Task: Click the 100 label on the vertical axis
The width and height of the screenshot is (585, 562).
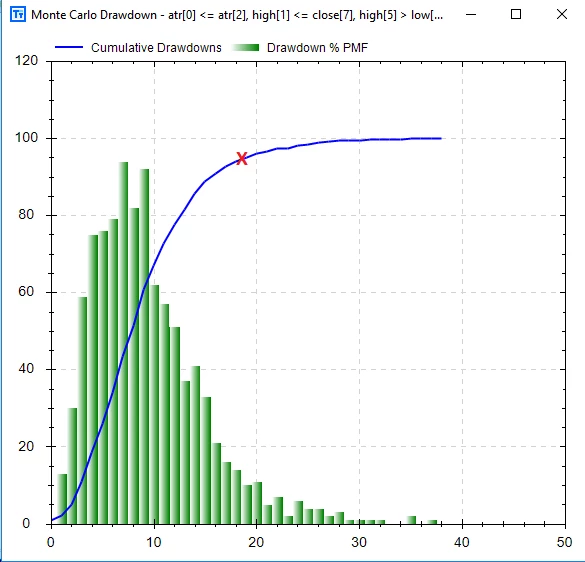Action: [26, 138]
